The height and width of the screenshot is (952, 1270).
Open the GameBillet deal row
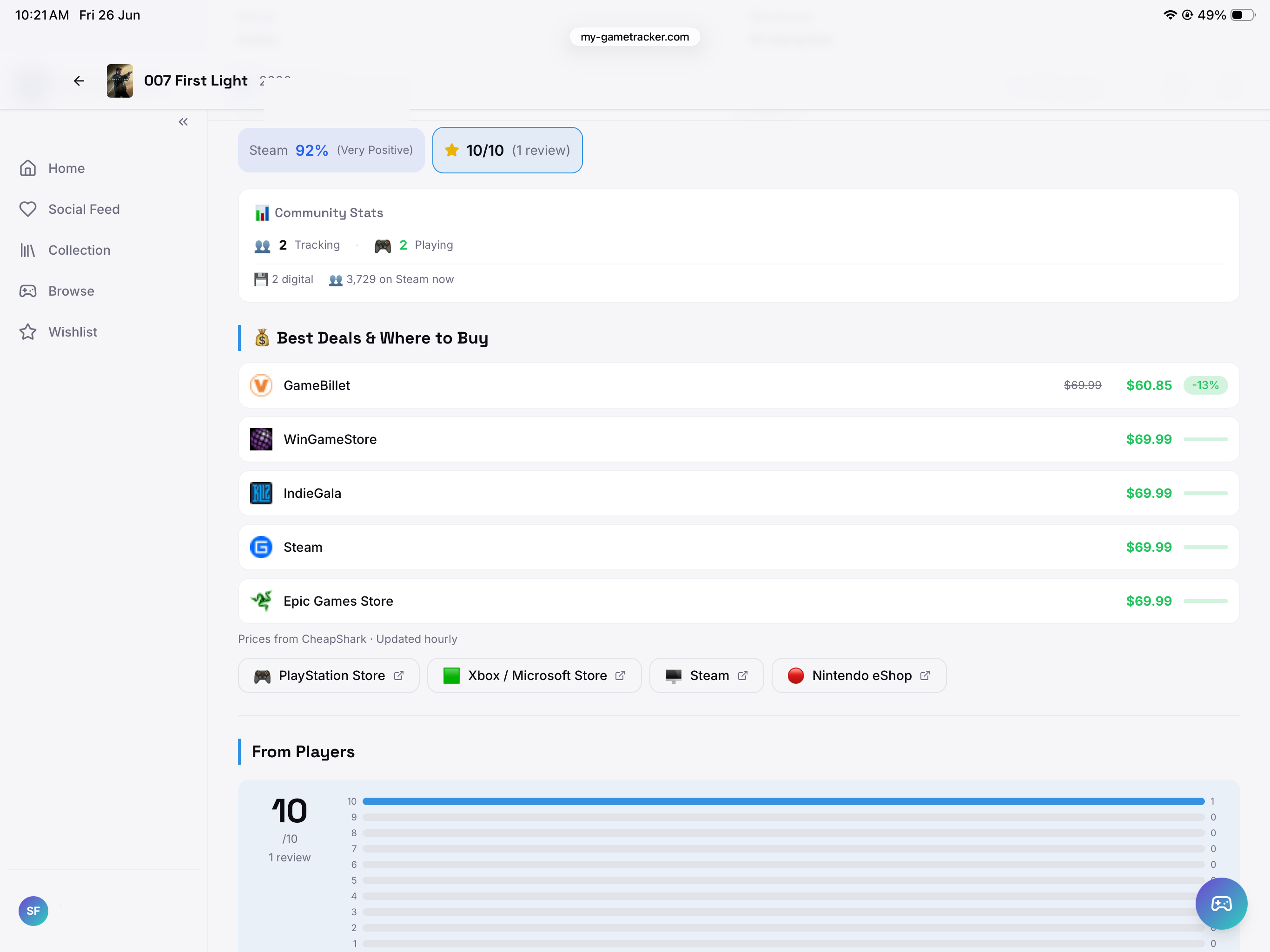pyautogui.click(x=738, y=385)
